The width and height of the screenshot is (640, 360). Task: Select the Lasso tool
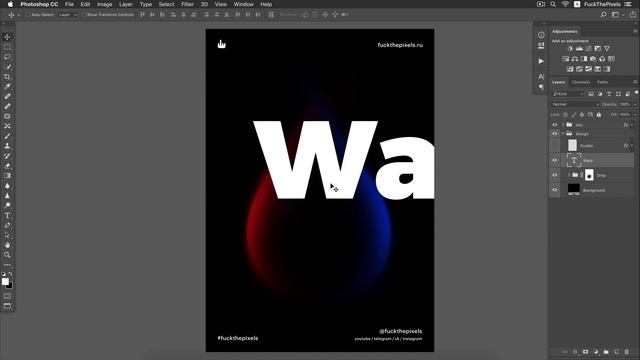point(7,57)
